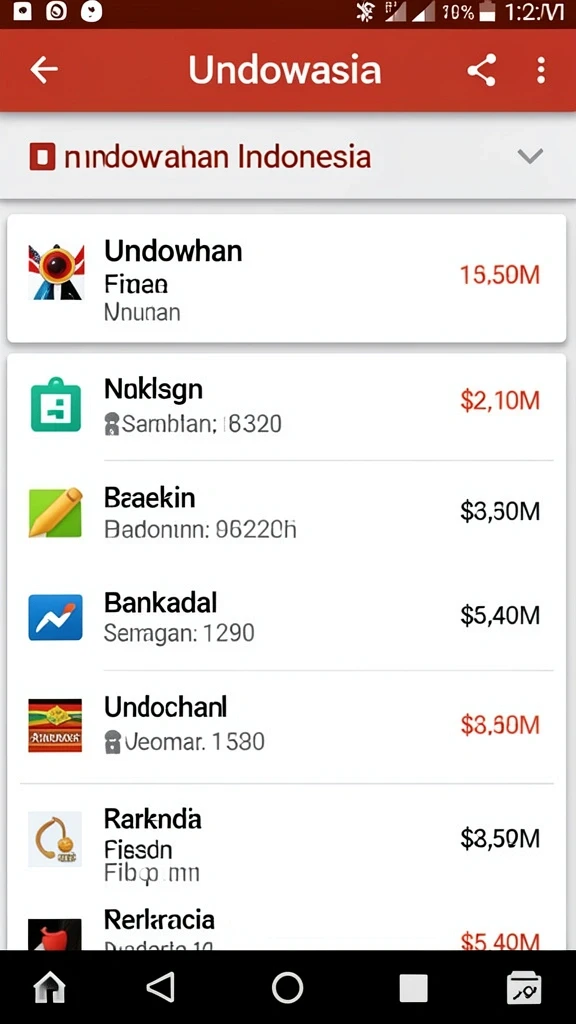Select the Undochanl striped flag thumbnail
Image resolution: width=576 pixels, height=1024 pixels.
[56, 726]
